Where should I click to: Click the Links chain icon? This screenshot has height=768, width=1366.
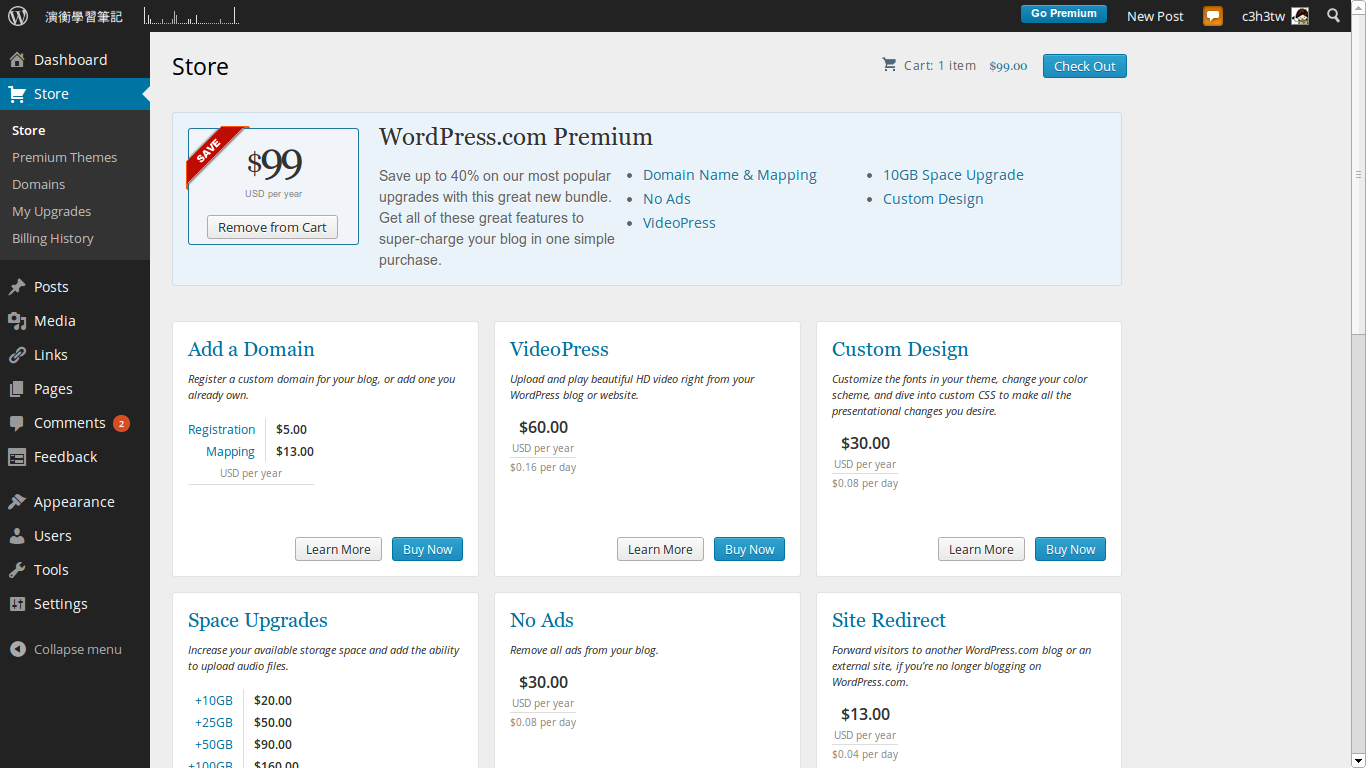(x=17, y=355)
